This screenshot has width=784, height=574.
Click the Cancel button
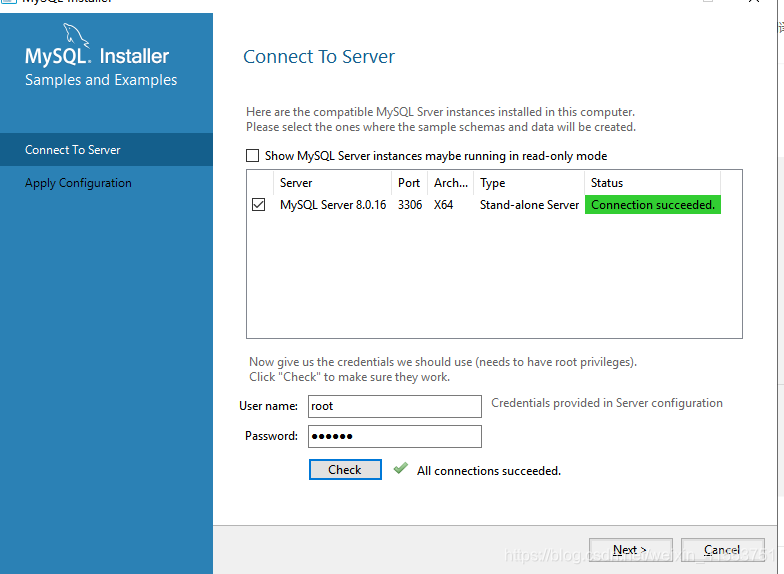point(722,550)
